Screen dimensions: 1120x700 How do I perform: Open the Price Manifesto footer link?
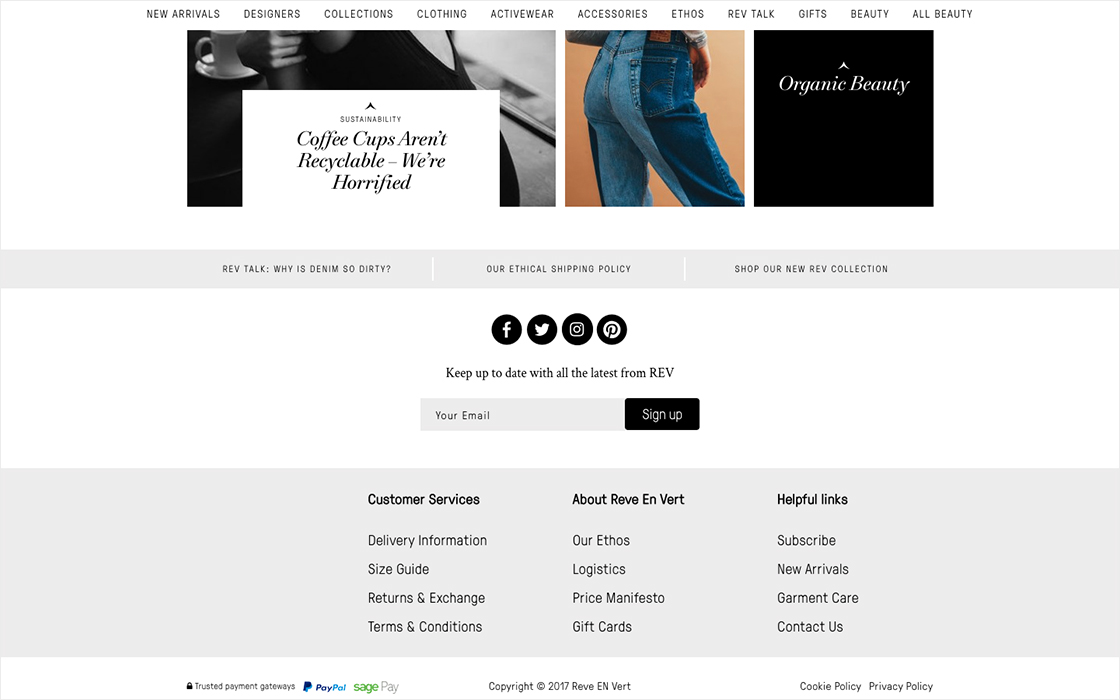coord(619,598)
